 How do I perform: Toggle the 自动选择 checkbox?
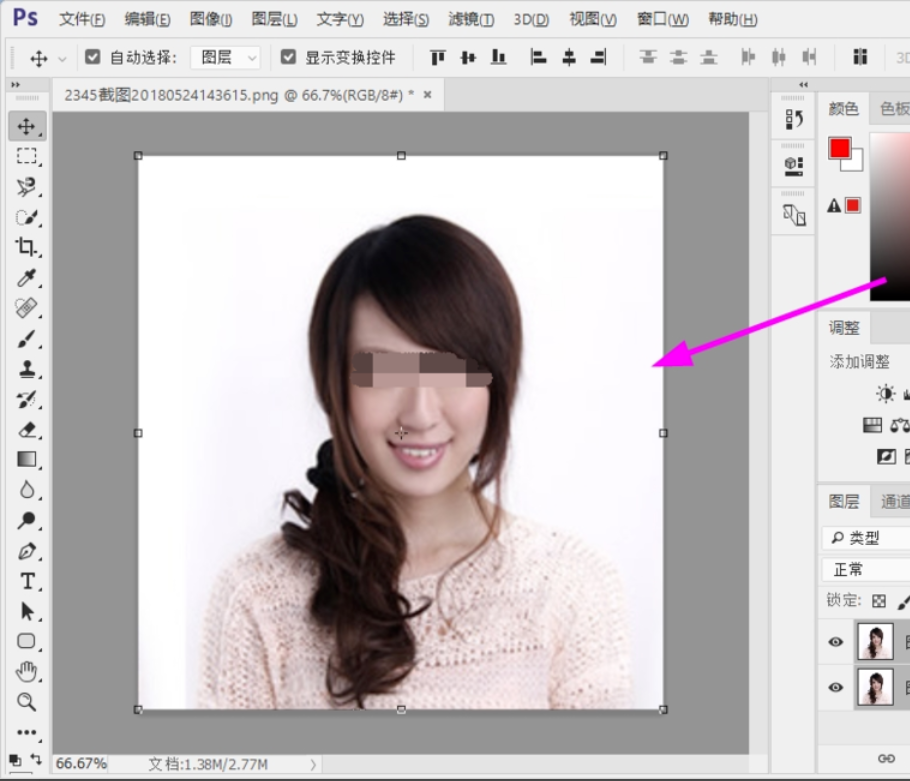click(x=92, y=57)
